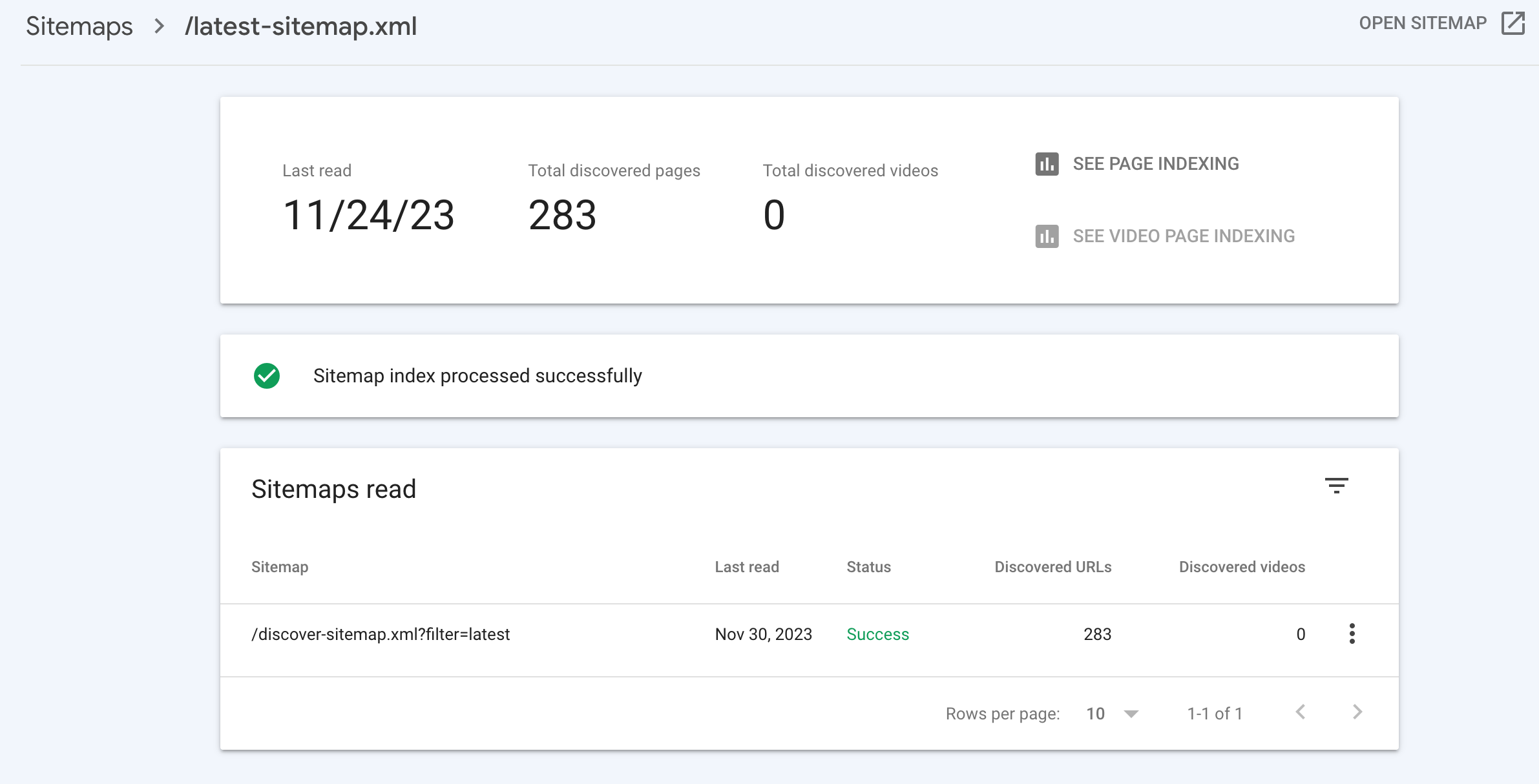
Task: Click the Success status value
Action: (x=877, y=634)
